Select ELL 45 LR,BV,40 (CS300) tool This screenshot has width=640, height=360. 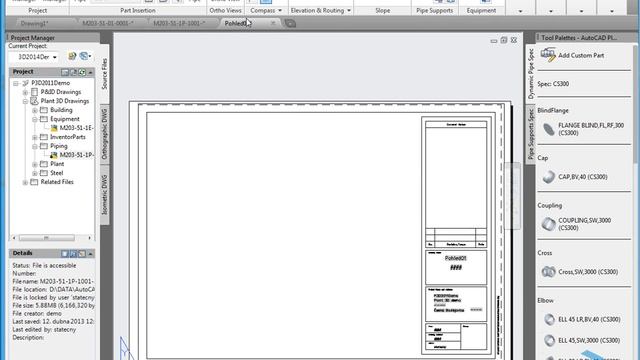[583, 319]
